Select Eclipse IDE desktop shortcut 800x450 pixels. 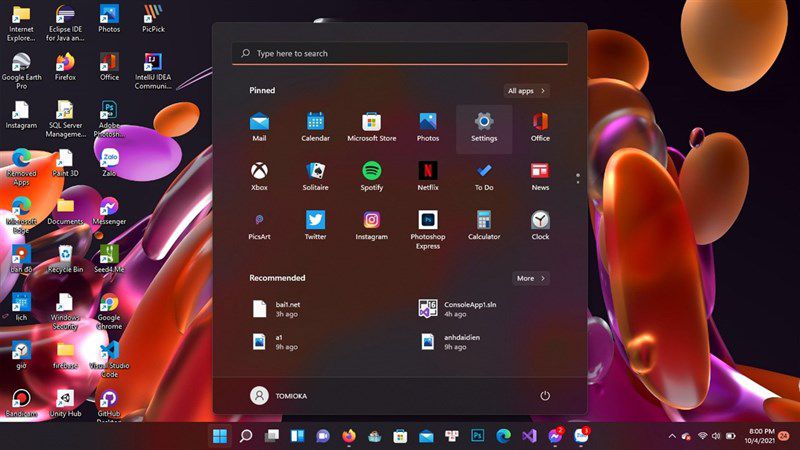pos(65,23)
